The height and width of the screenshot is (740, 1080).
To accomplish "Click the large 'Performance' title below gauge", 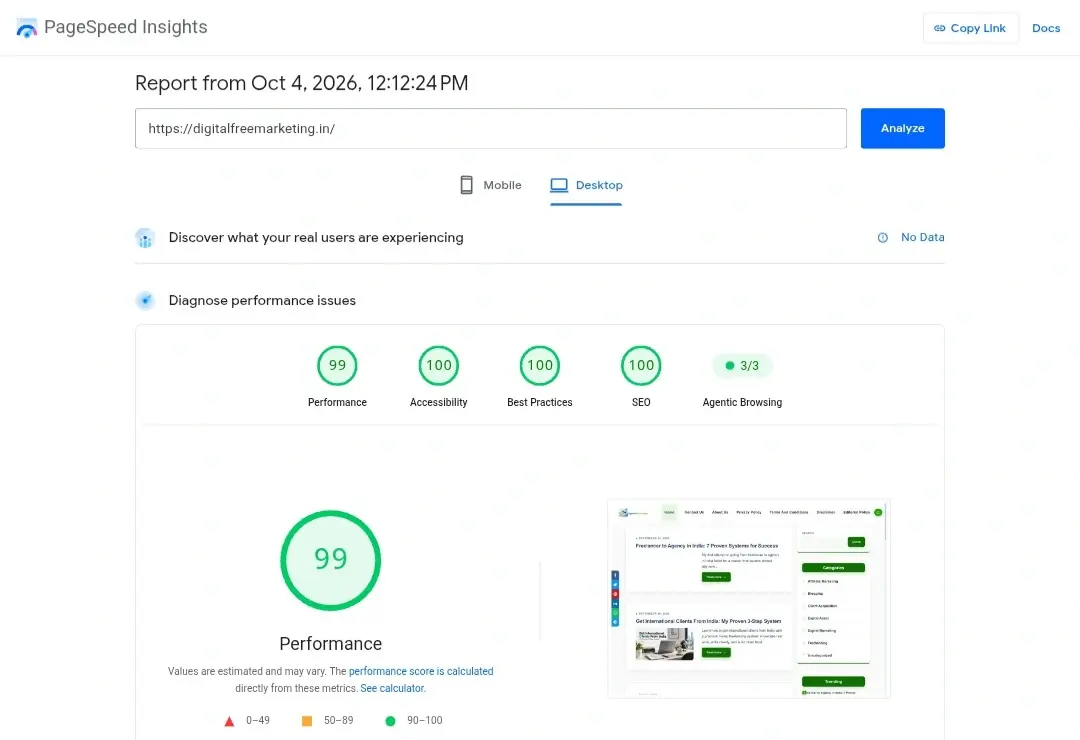I will 331,644.
